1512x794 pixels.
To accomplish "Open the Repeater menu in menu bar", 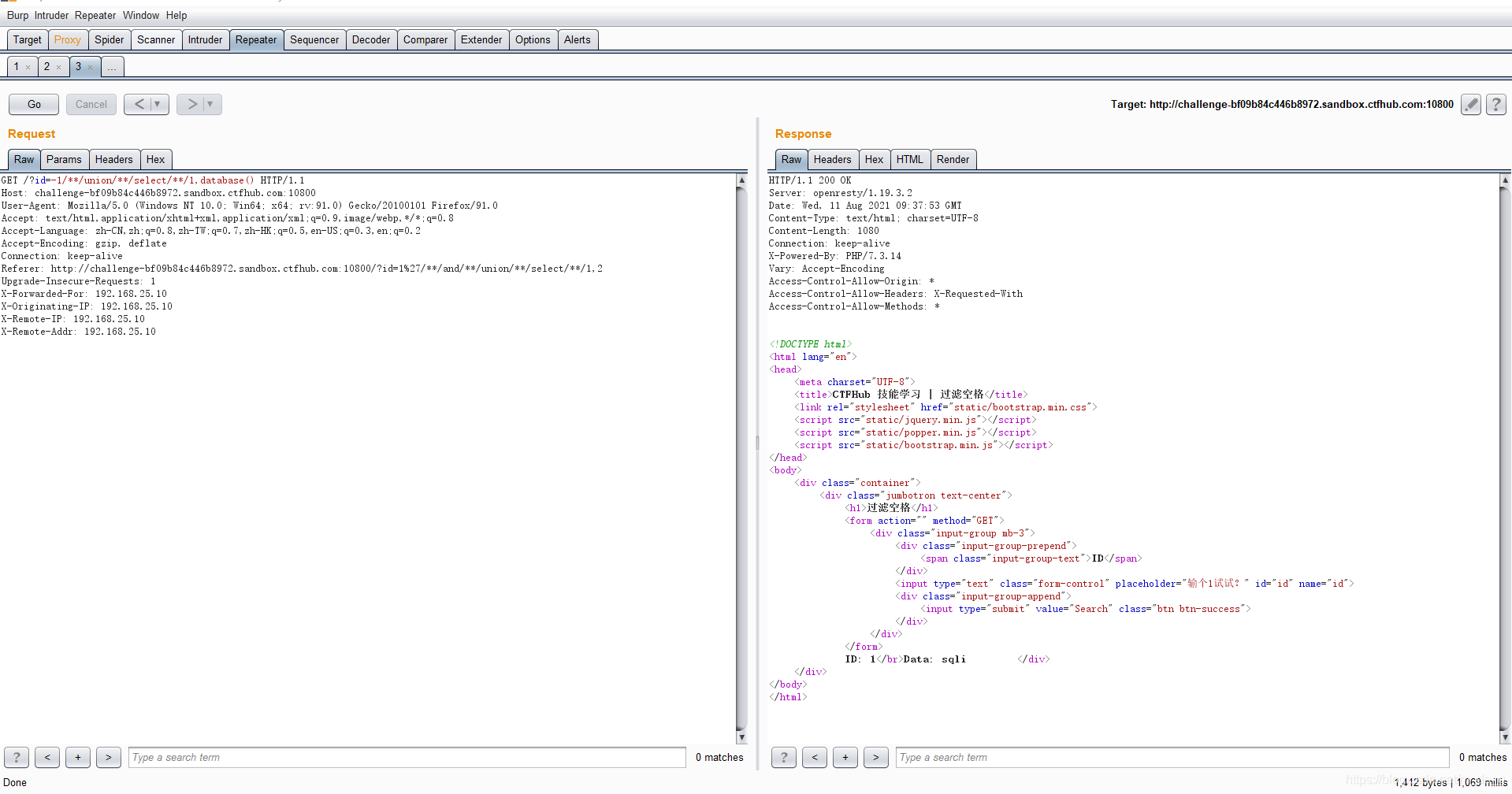I will [95, 15].
